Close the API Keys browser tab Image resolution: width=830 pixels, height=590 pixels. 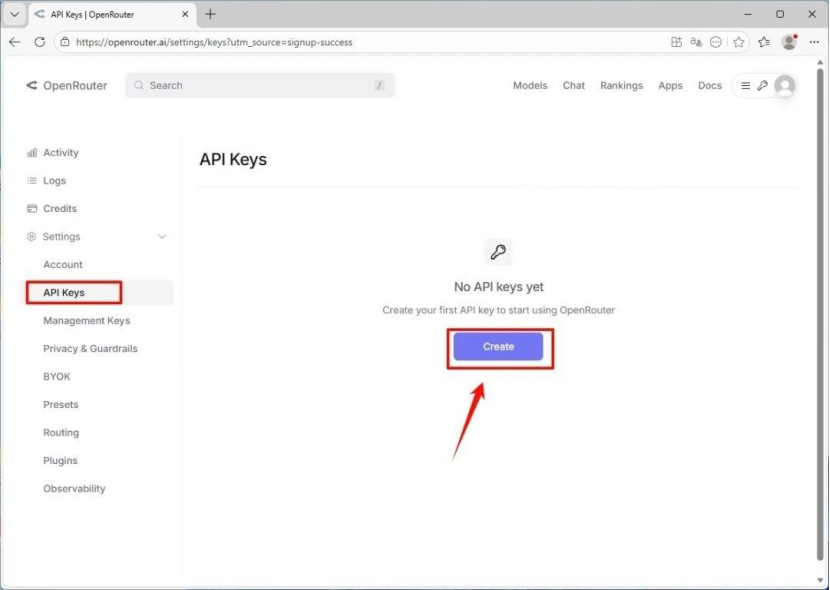pyautogui.click(x=185, y=14)
